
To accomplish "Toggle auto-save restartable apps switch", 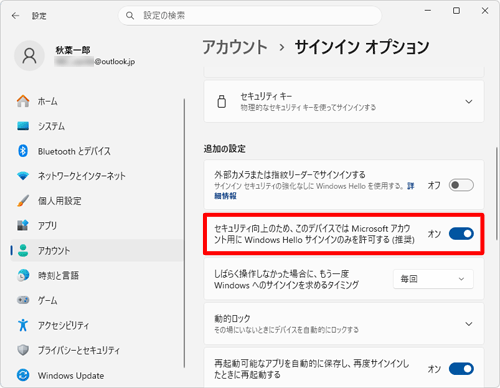I will coord(461,369).
